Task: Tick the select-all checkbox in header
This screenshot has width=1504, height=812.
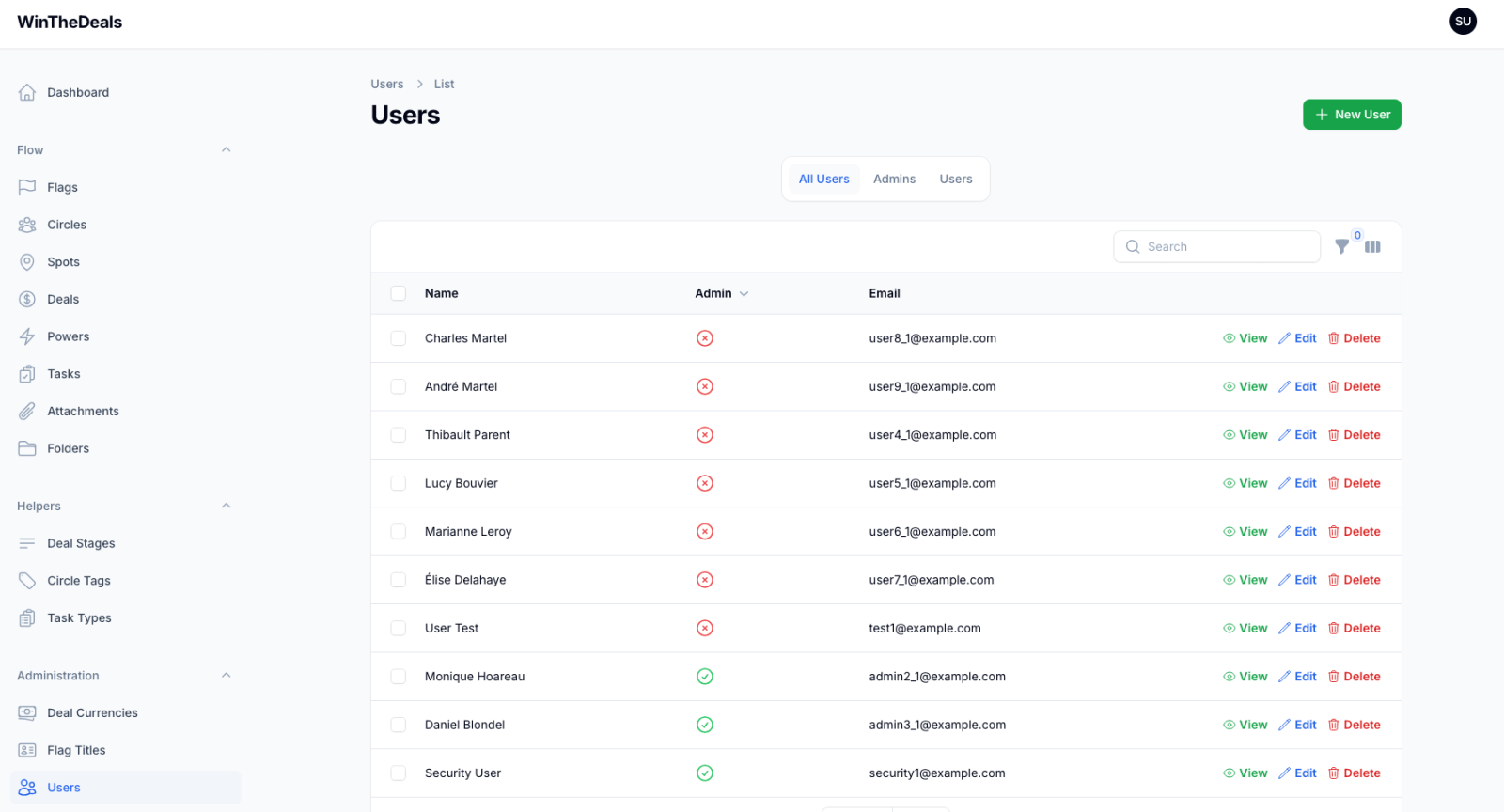Action: tap(399, 293)
